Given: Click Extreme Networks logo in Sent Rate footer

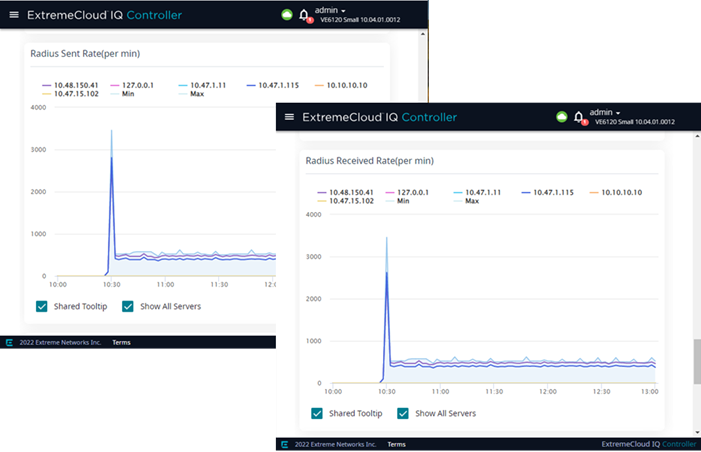Looking at the screenshot, I should 9,342.
